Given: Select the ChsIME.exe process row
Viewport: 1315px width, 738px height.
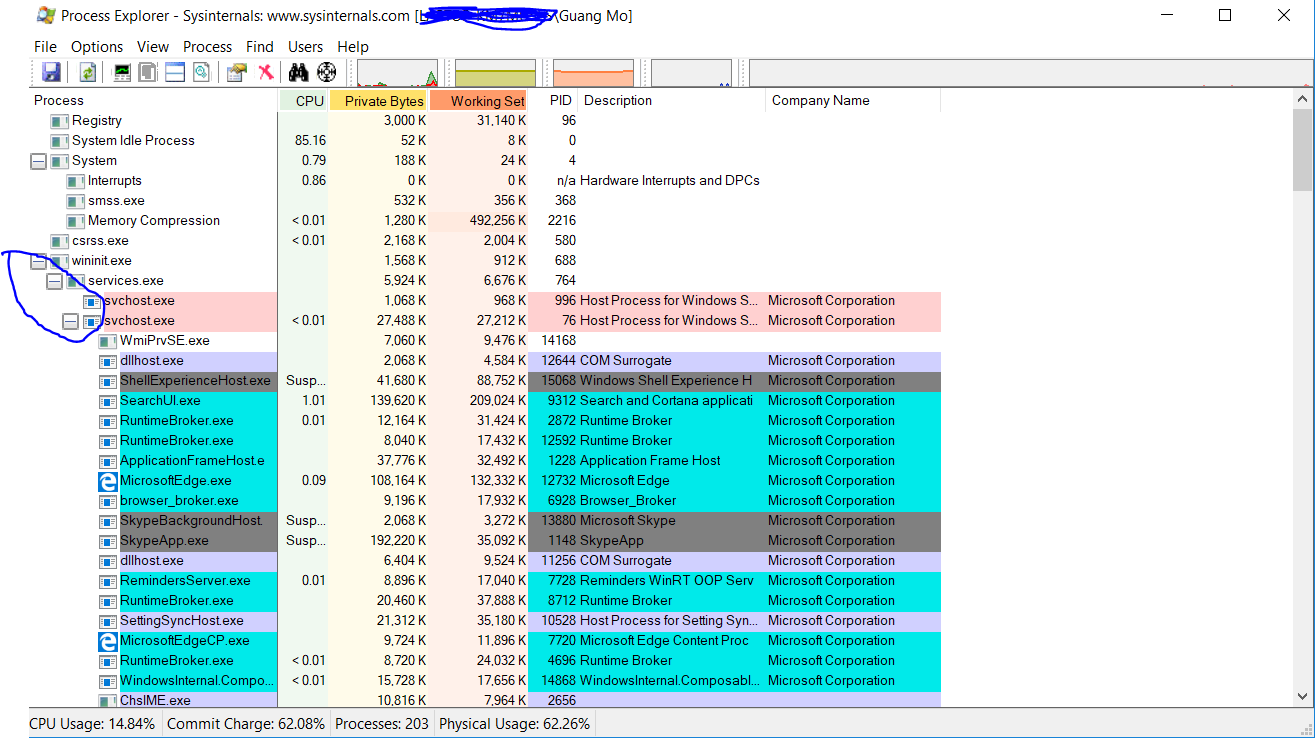Looking at the screenshot, I should 485,701.
